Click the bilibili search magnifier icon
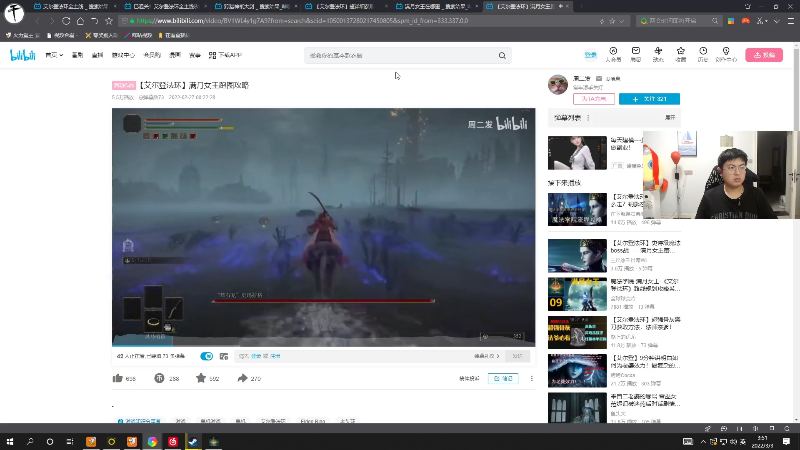The width and height of the screenshot is (800, 450). click(502, 56)
